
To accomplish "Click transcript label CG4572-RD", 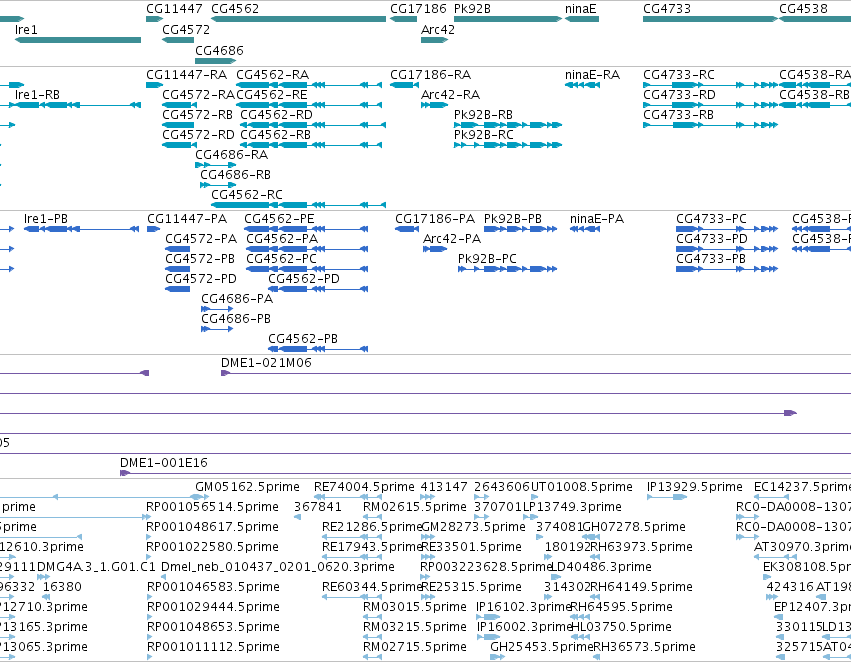I will pos(198,135).
